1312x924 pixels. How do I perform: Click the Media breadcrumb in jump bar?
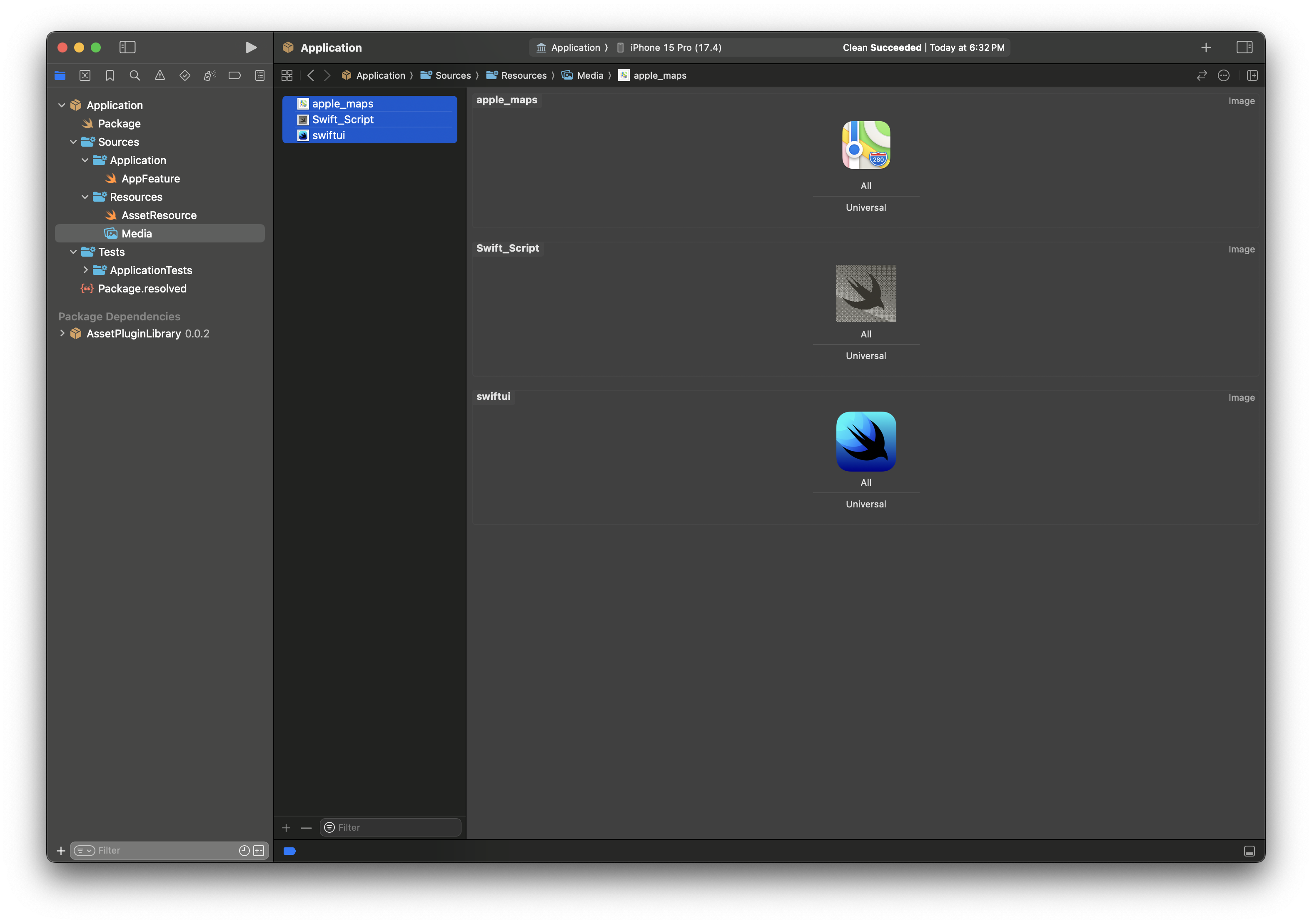point(583,75)
